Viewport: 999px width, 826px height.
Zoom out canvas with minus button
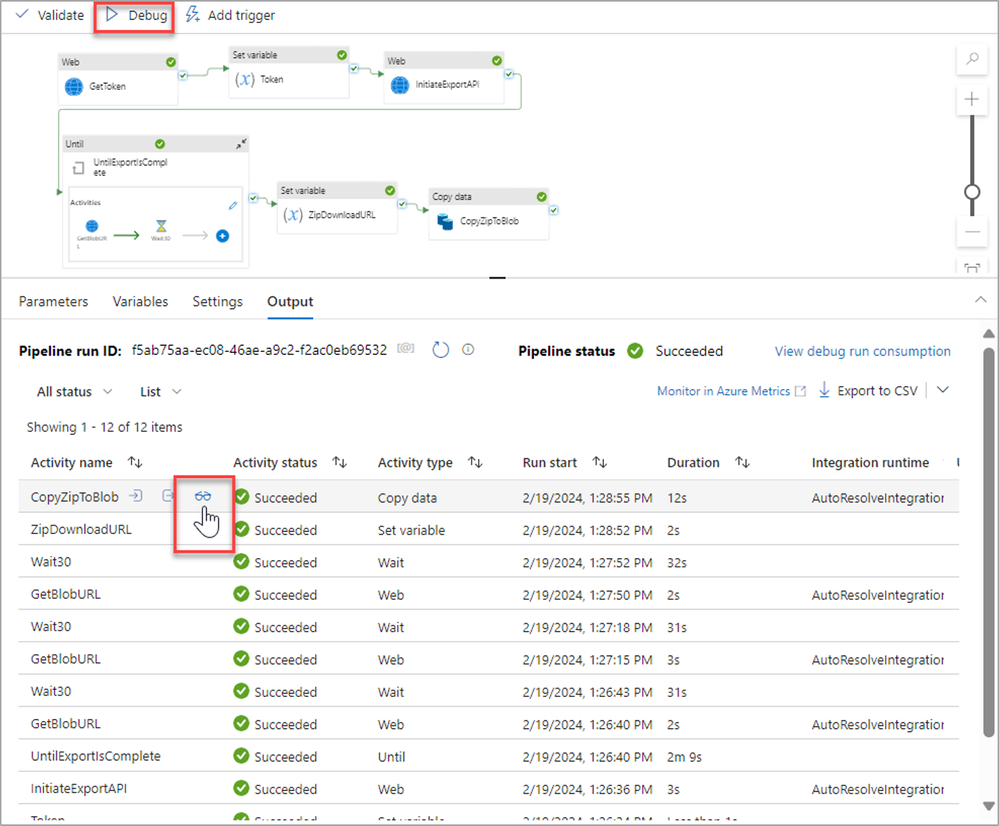(972, 232)
